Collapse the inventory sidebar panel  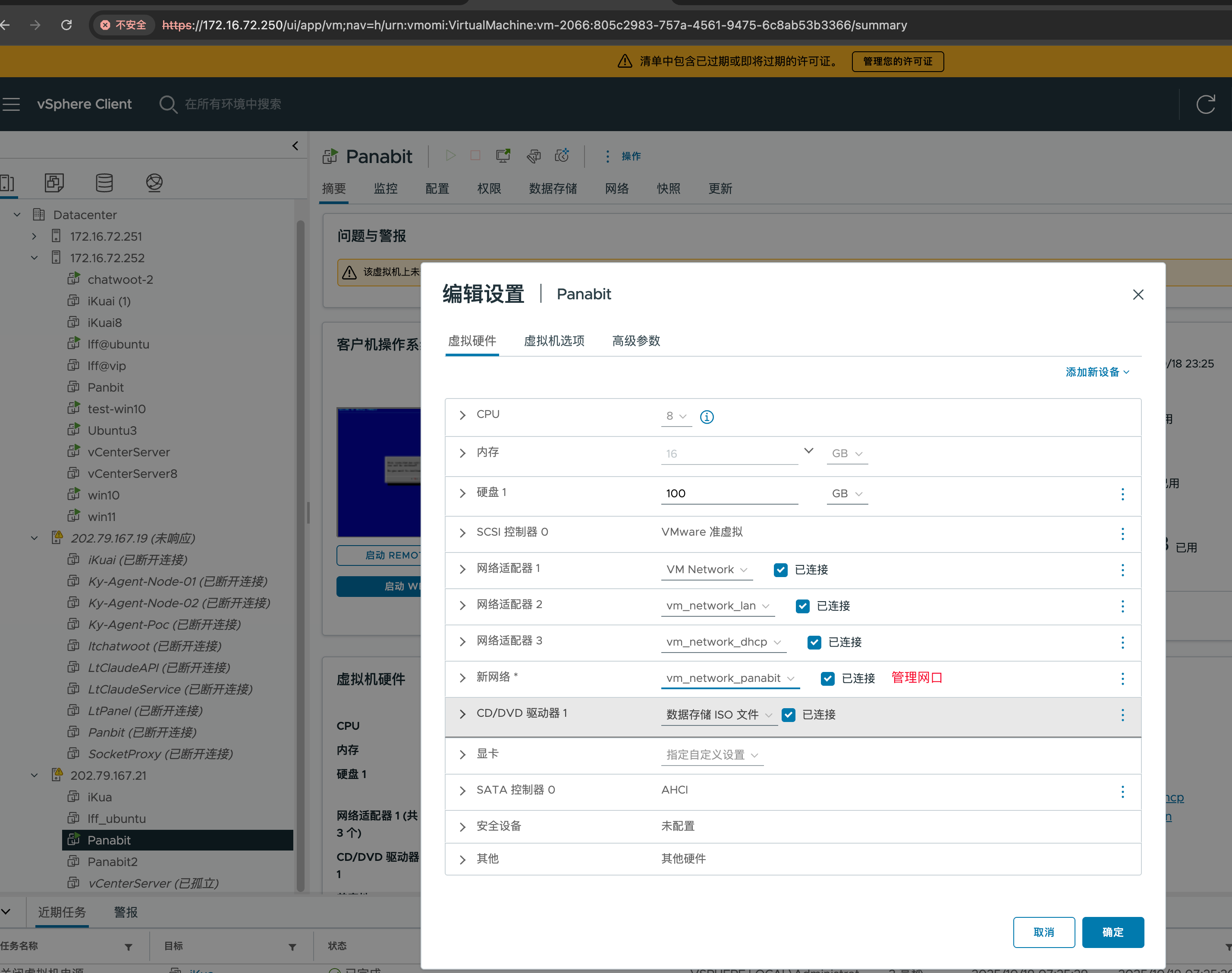pos(295,146)
